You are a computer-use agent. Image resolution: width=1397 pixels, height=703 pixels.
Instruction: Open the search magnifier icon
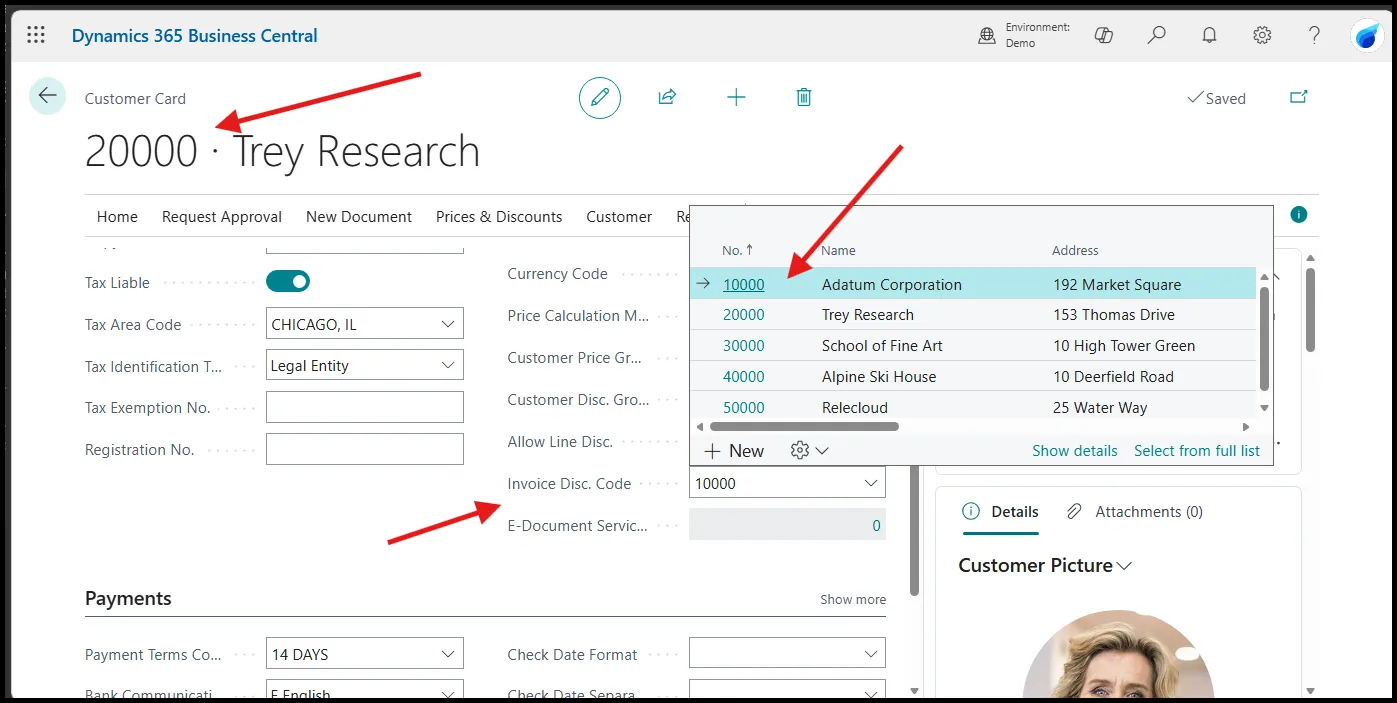1157,35
